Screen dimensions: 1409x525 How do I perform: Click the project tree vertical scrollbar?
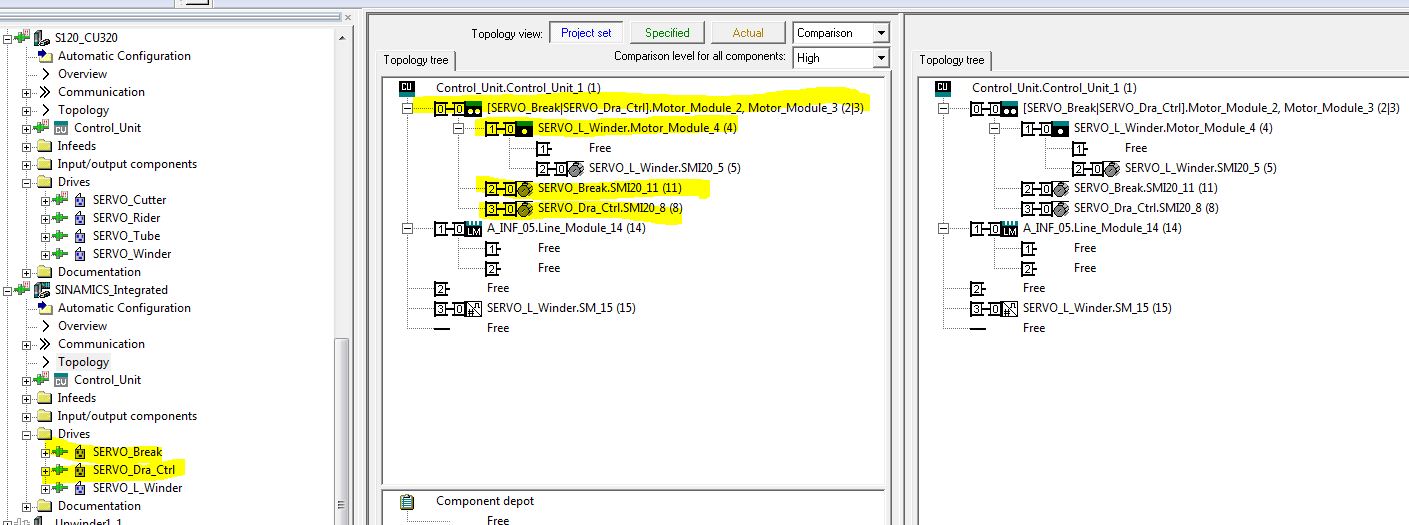click(x=342, y=430)
